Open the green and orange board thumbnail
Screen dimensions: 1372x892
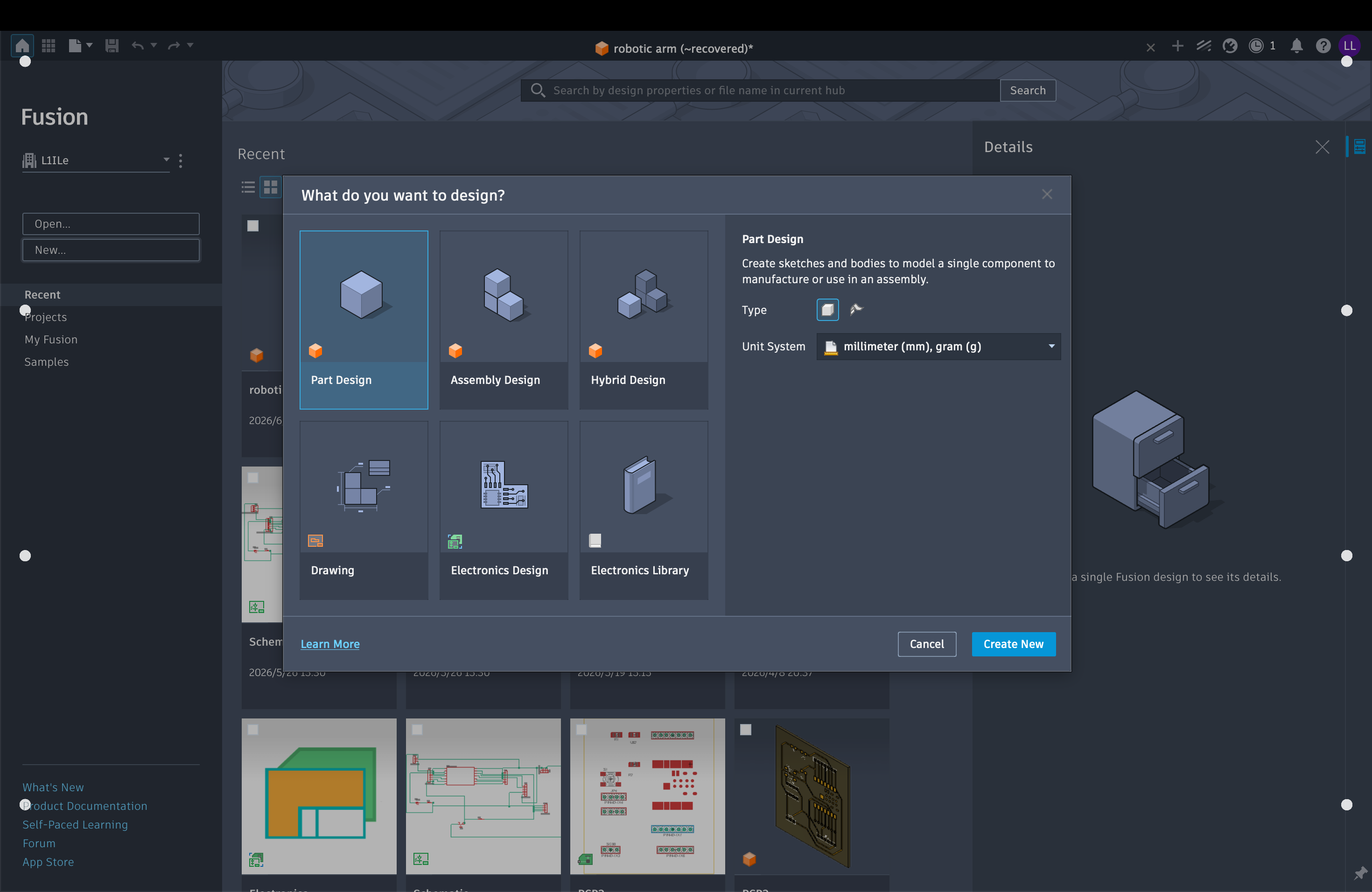tap(319, 796)
